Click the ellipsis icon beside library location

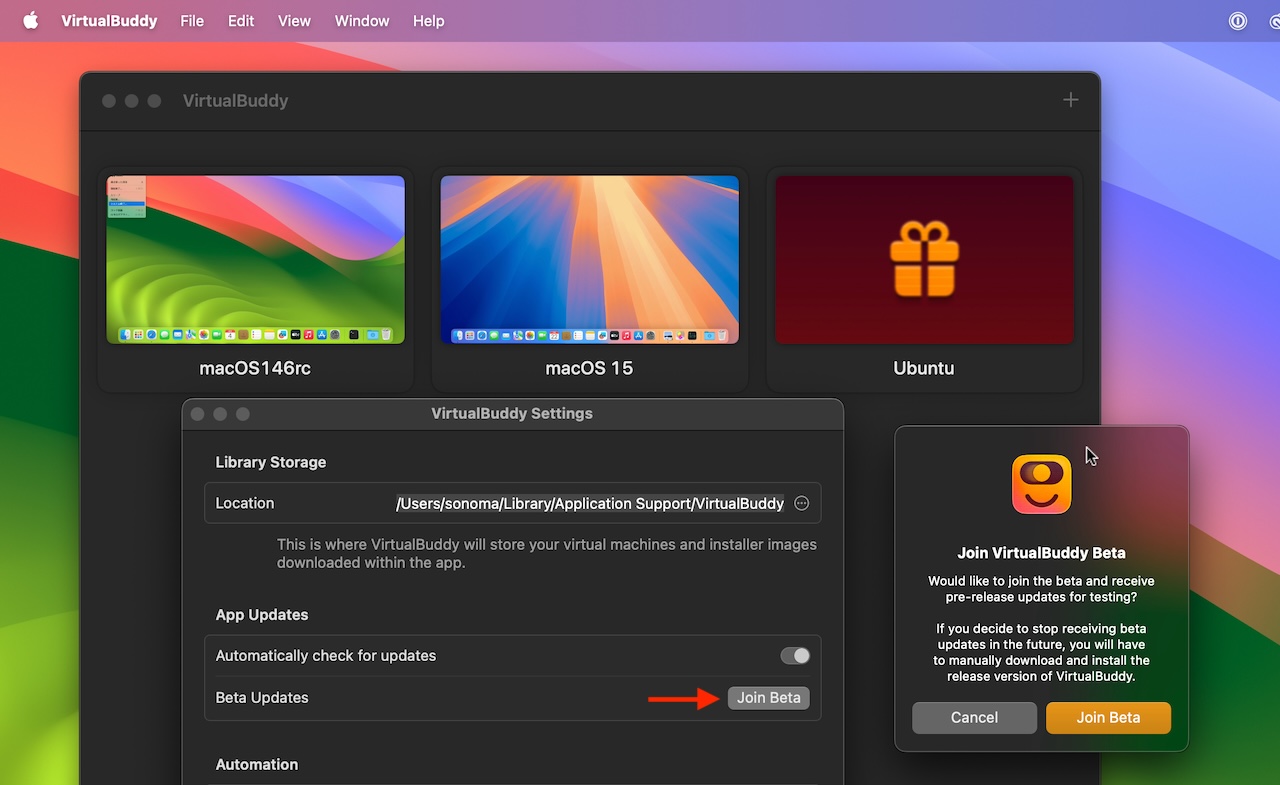[801, 503]
